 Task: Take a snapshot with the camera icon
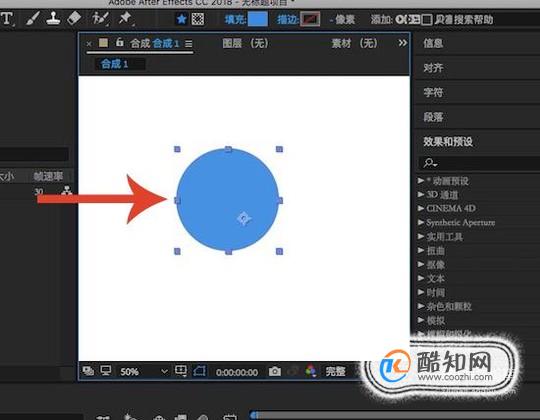click(x=274, y=371)
